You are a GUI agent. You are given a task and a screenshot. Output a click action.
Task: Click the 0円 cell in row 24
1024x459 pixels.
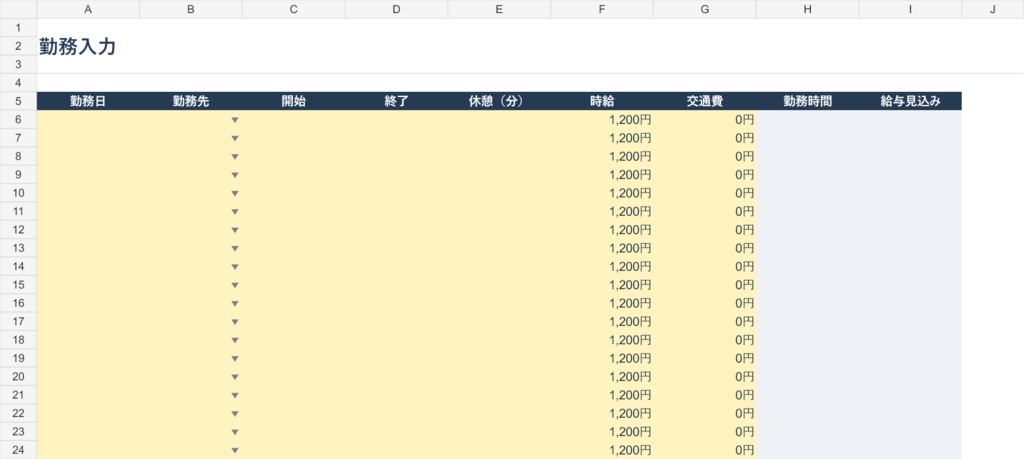705,450
